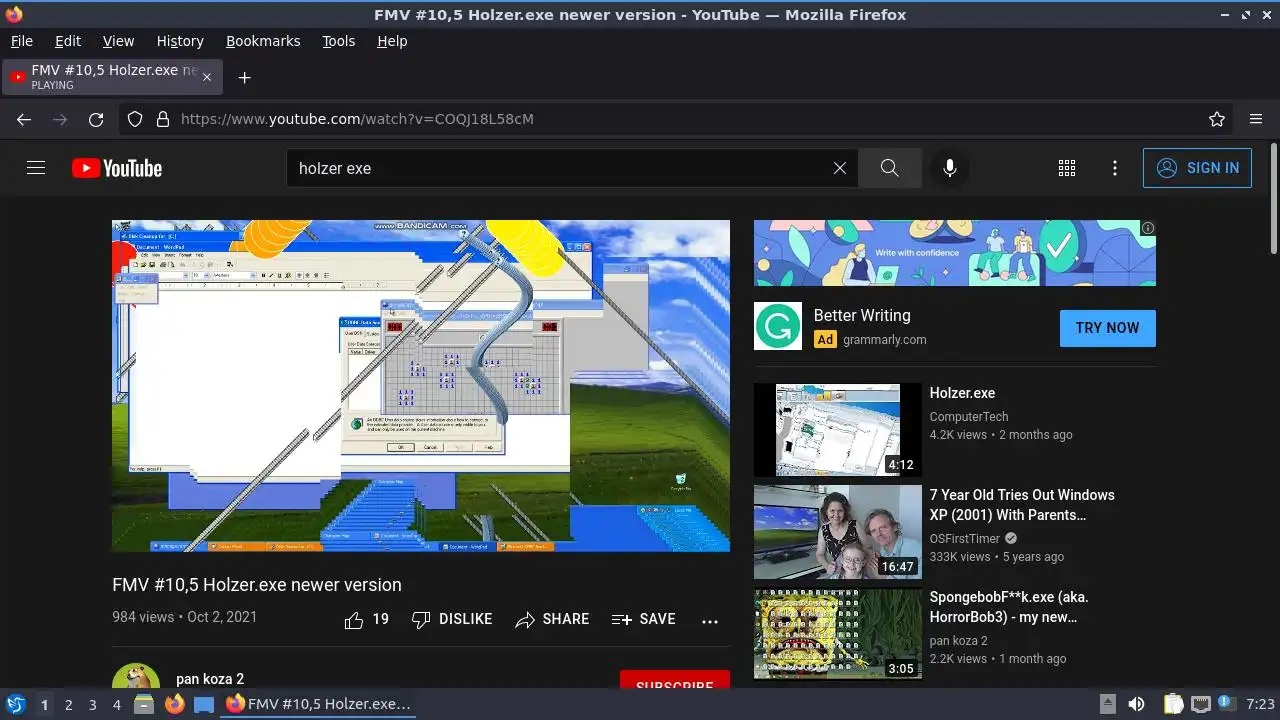Start voice search with the microphone
This screenshot has height=720, width=1280.
(x=950, y=168)
